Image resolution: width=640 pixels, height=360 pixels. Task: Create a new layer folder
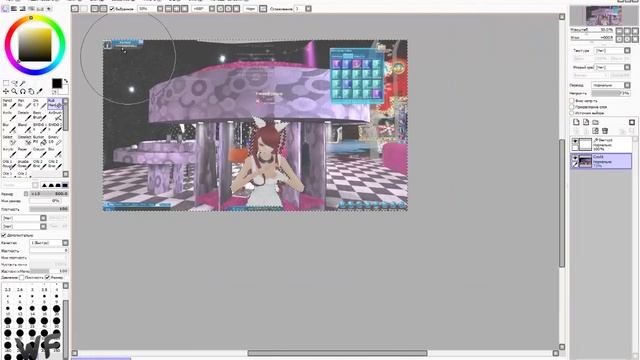pyautogui.click(x=596, y=122)
